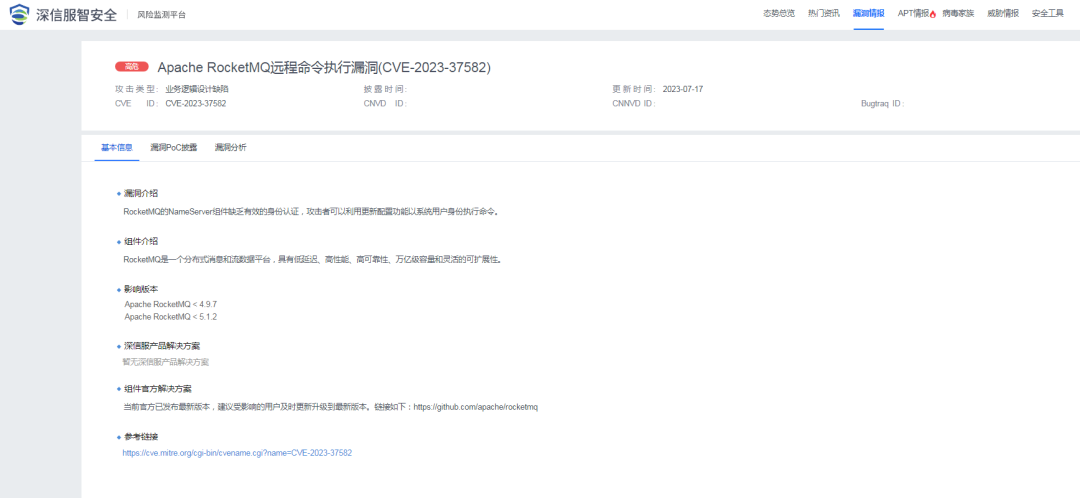Click the CNNVD ID label
This screenshot has height=498, width=1080.
coord(633,103)
